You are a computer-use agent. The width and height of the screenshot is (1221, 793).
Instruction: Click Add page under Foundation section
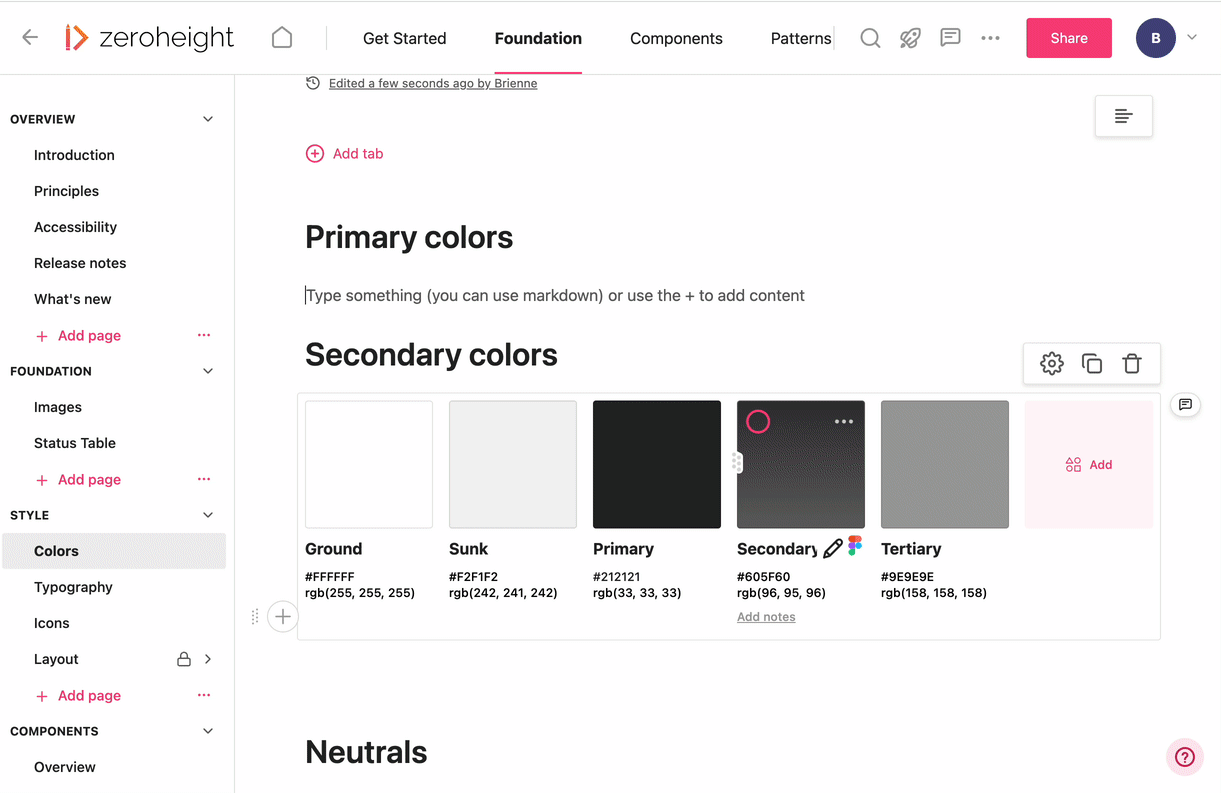pos(78,479)
